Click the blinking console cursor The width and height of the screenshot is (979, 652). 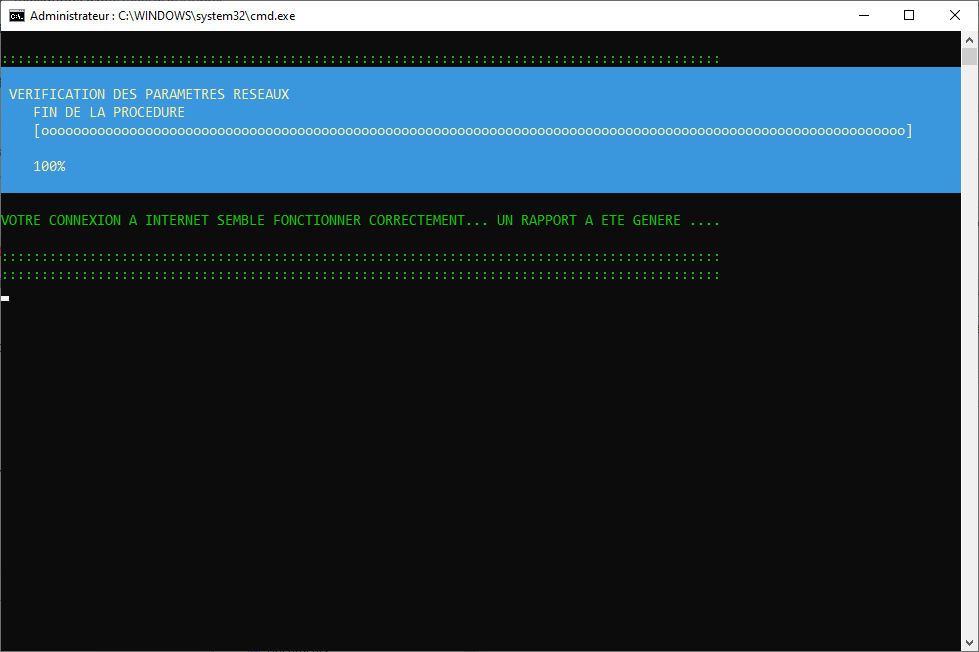point(6,298)
